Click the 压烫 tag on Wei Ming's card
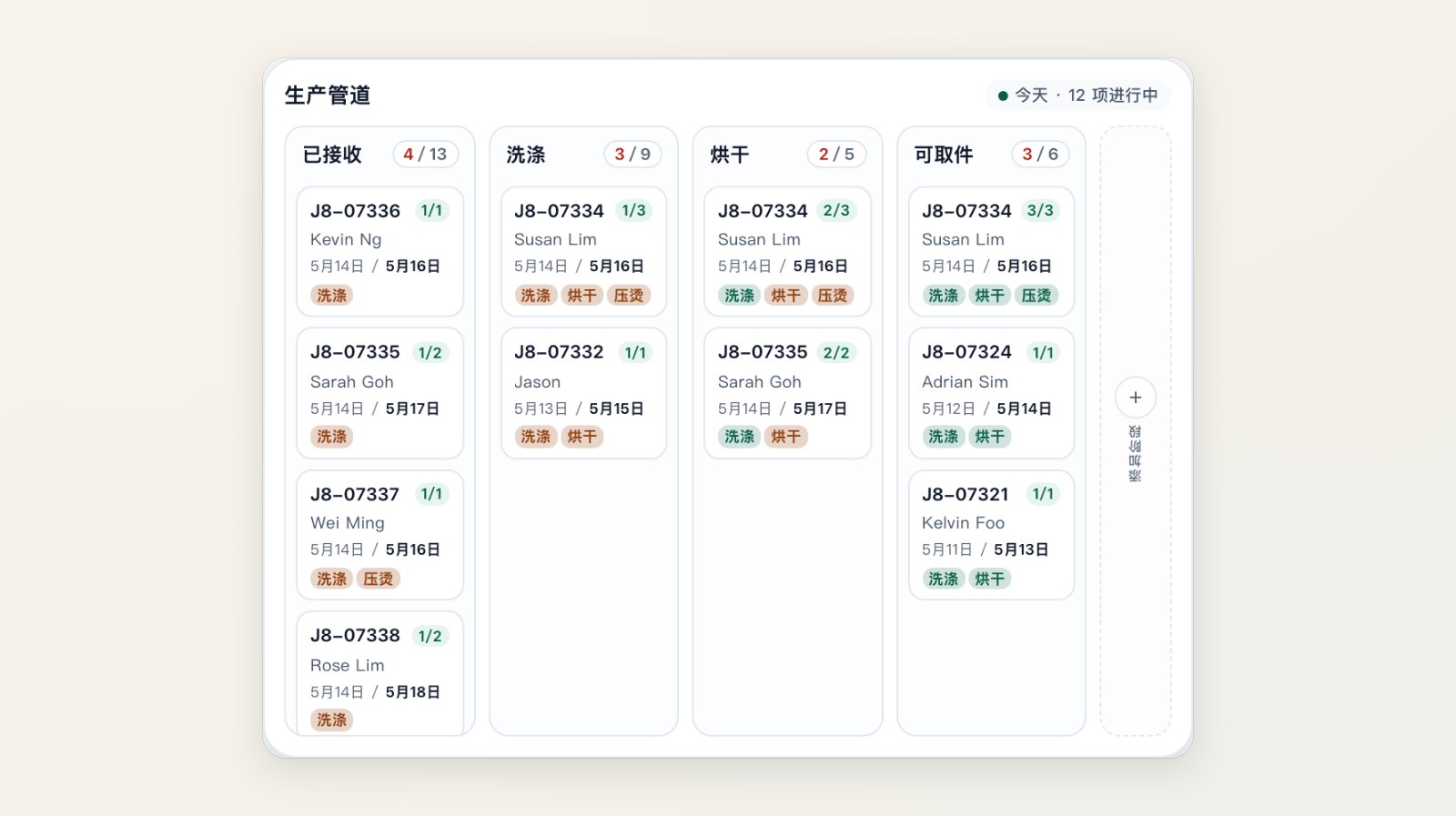 tap(379, 579)
